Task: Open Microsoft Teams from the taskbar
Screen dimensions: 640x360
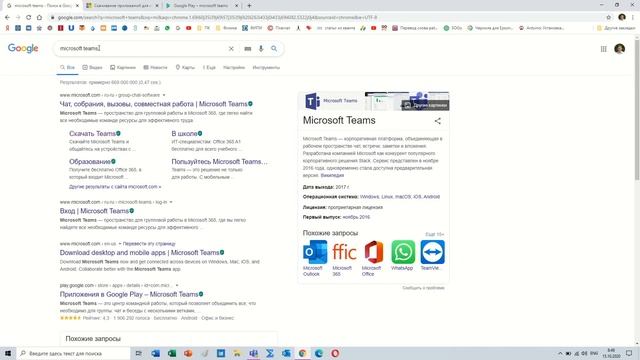Action: coord(253,353)
